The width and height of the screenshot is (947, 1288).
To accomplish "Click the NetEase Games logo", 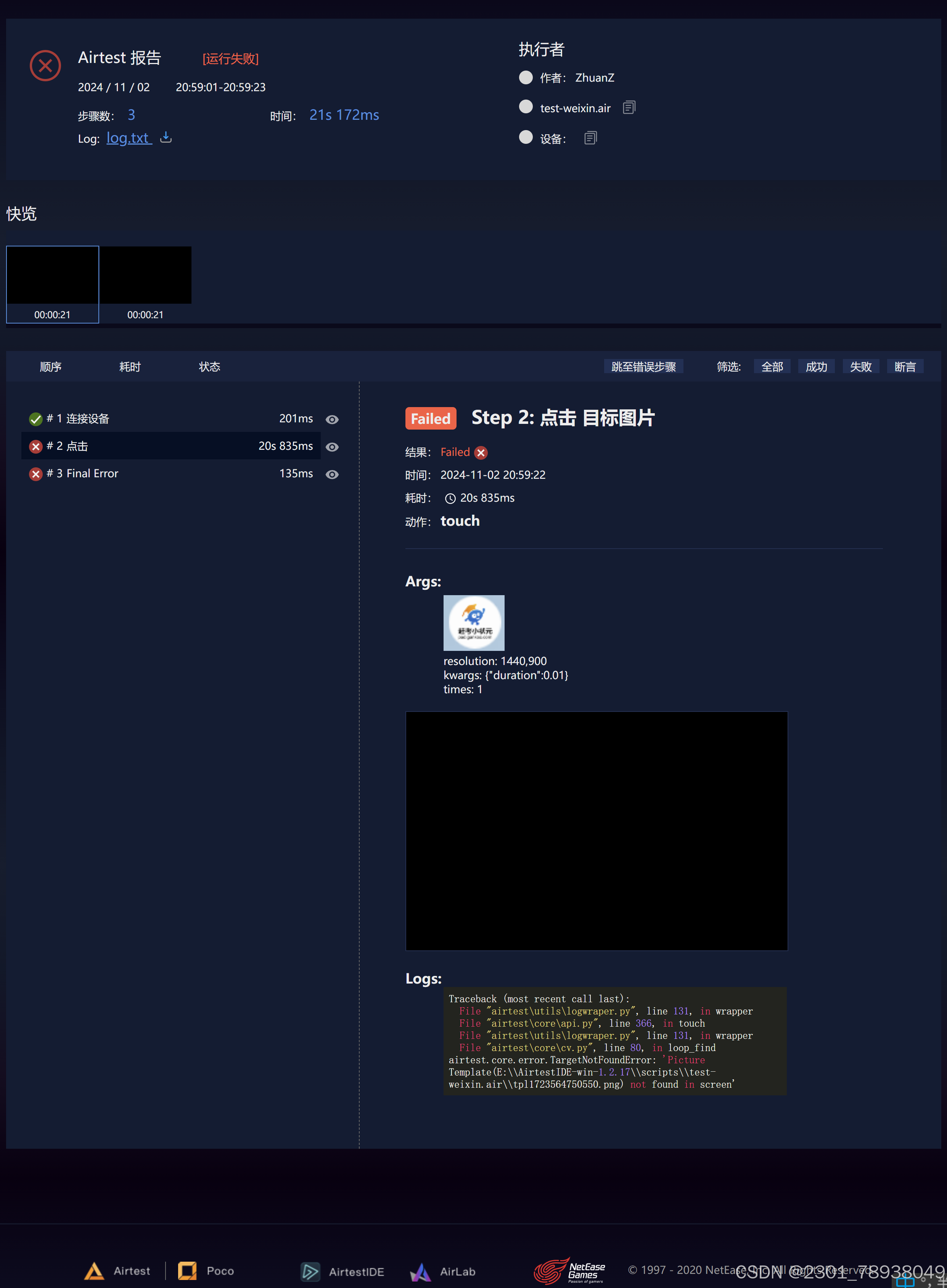I will click(x=569, y=1271).
